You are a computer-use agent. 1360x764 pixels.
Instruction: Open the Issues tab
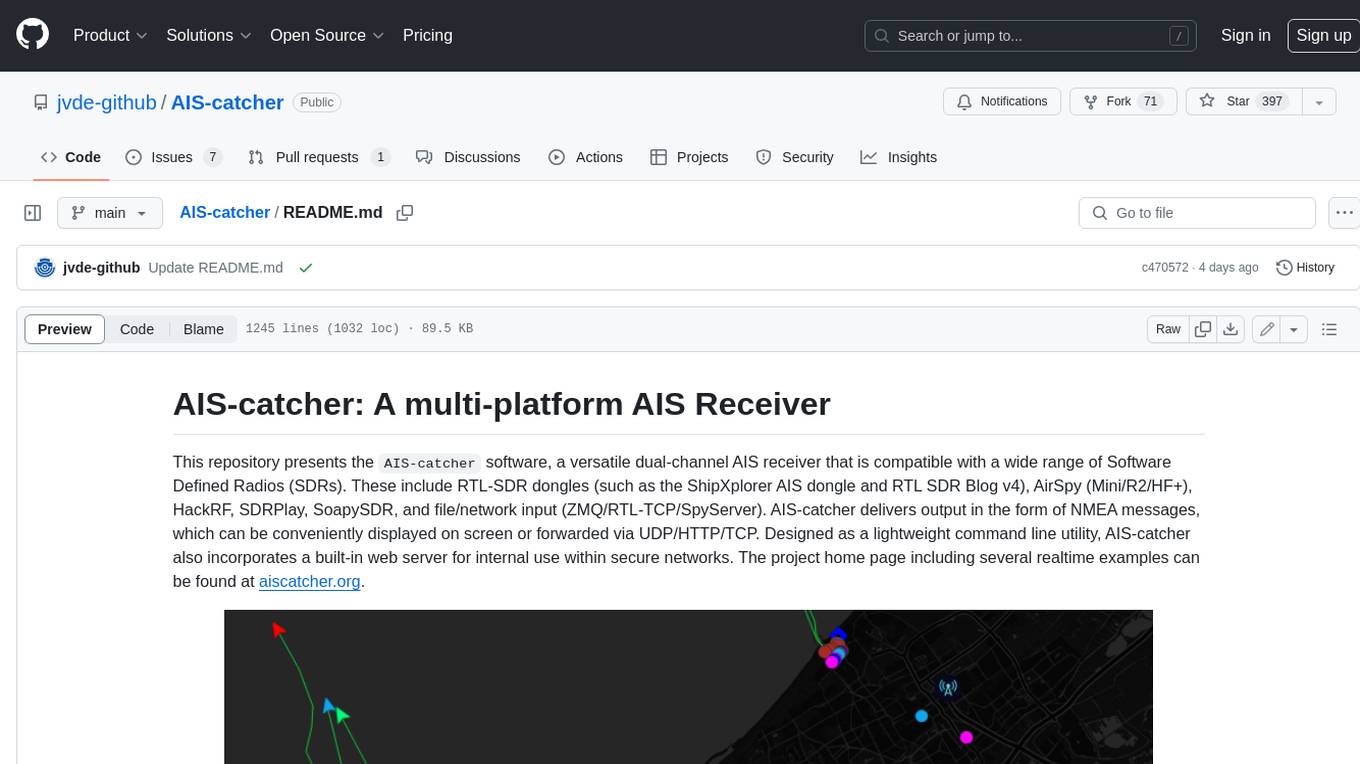click(172, 157)
